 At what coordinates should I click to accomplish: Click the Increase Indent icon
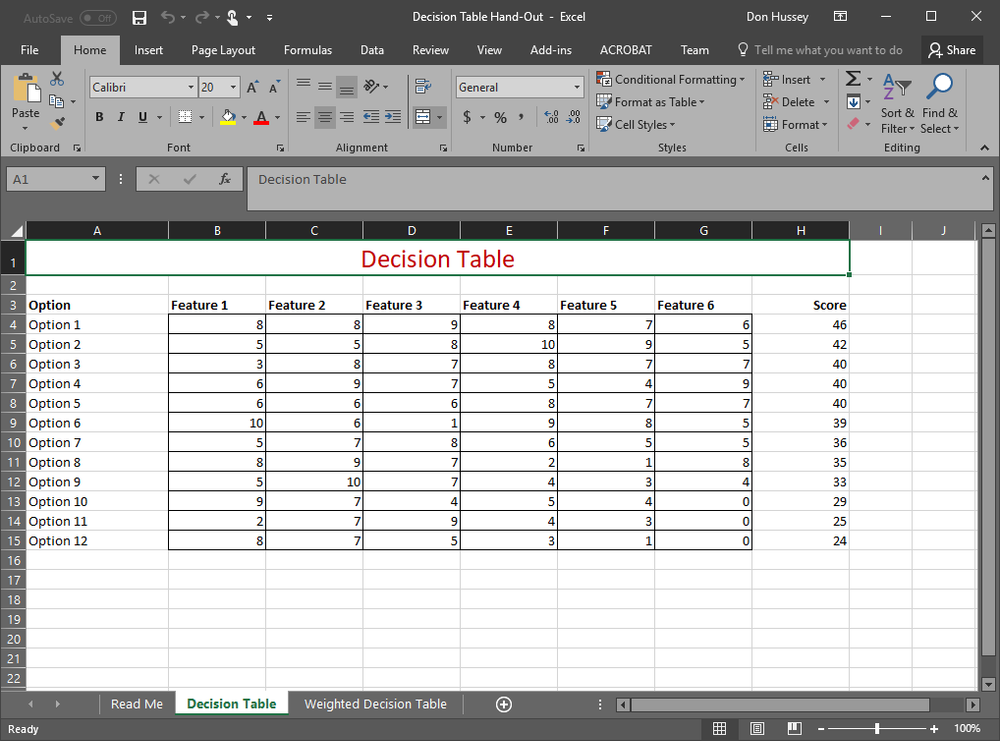coord(393,117)
